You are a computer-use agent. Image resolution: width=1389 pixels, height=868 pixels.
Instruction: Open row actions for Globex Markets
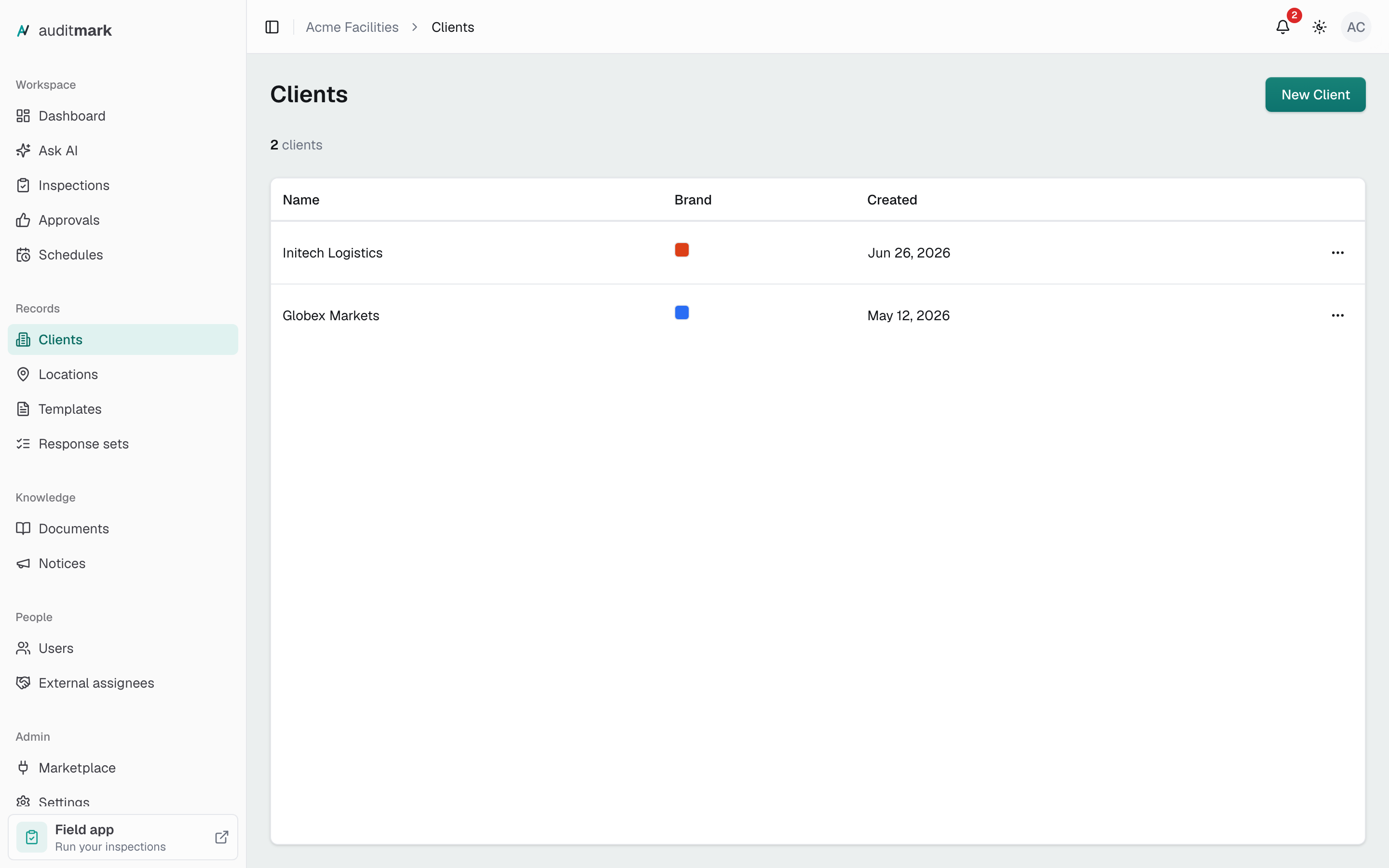[1337, 315]
